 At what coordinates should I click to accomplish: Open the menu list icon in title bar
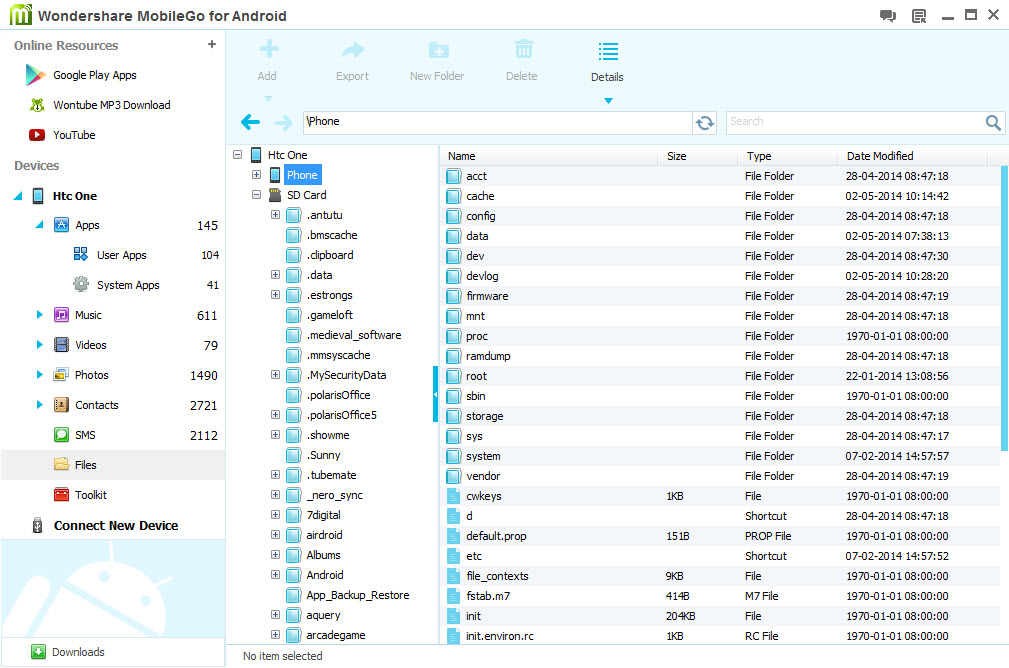click(x=919, y=16)
